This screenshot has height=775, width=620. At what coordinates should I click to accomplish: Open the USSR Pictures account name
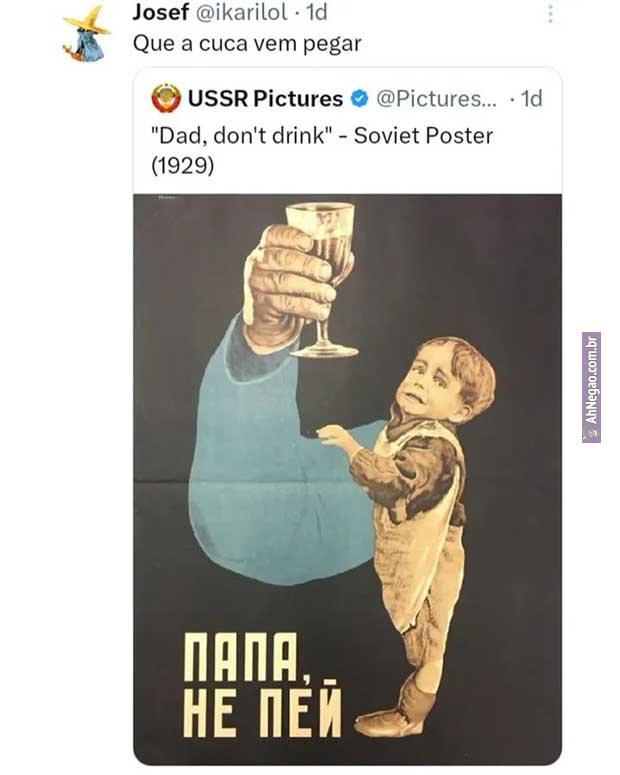(265, 99)
